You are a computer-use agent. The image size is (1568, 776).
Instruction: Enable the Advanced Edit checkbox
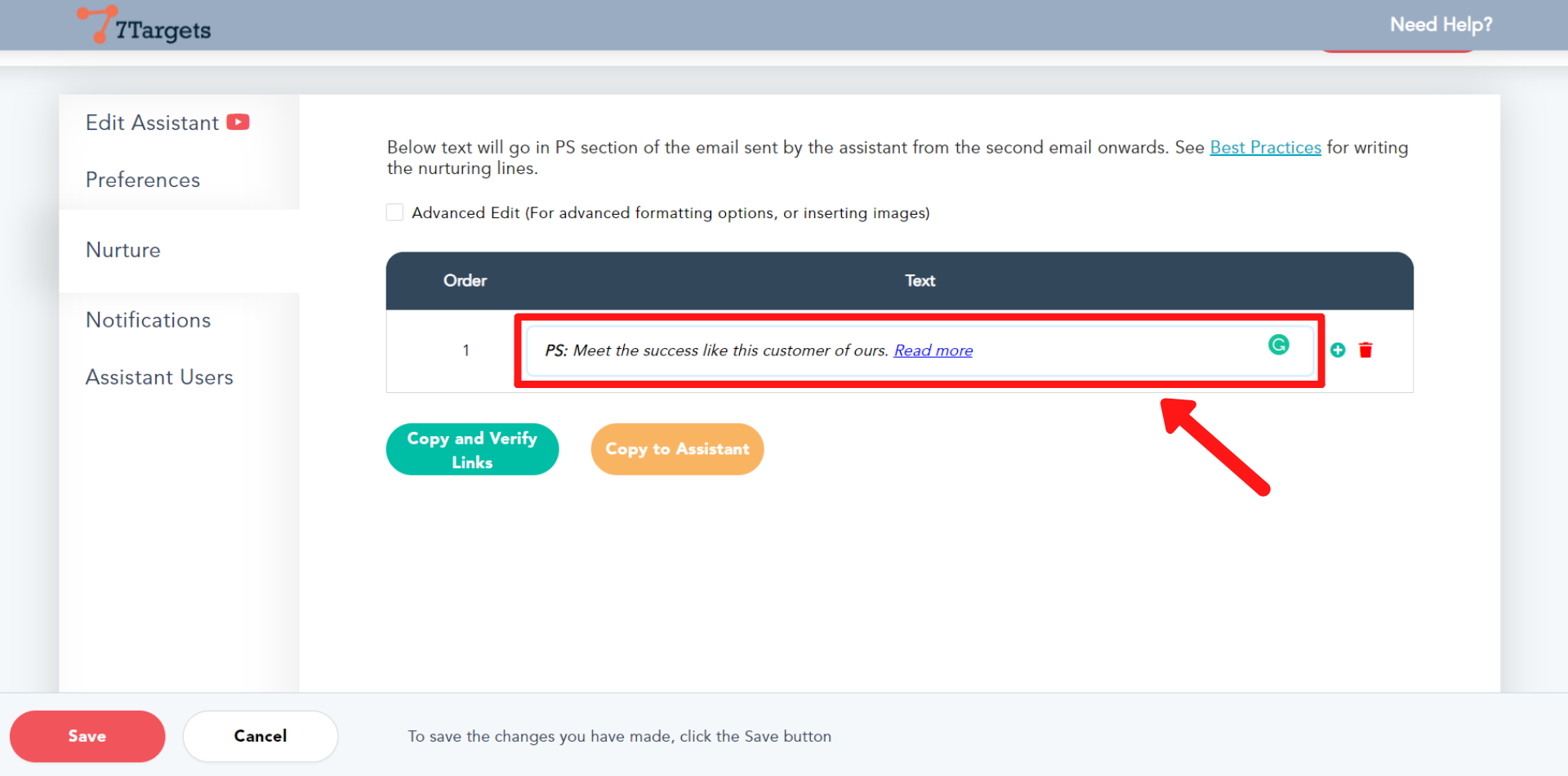[x=395, y=213]
